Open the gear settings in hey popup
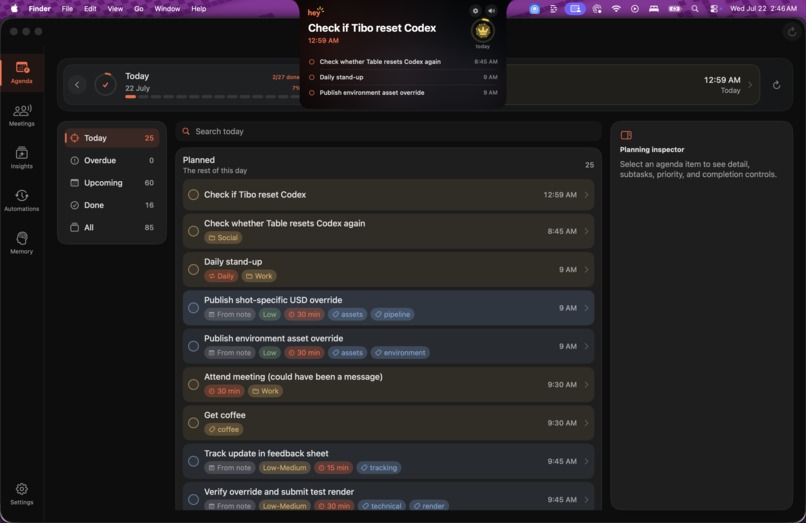806x523 pixels. click(x=475, y=11)
